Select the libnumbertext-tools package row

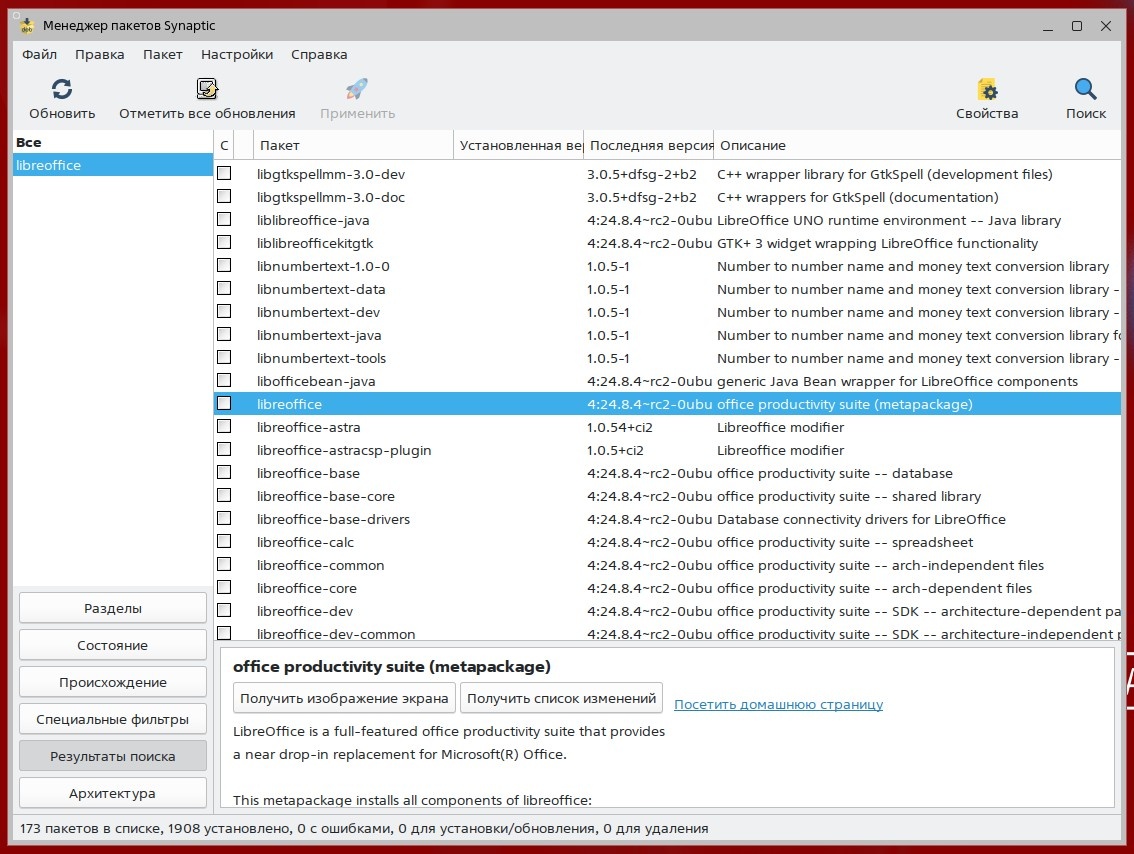[667, 358]
